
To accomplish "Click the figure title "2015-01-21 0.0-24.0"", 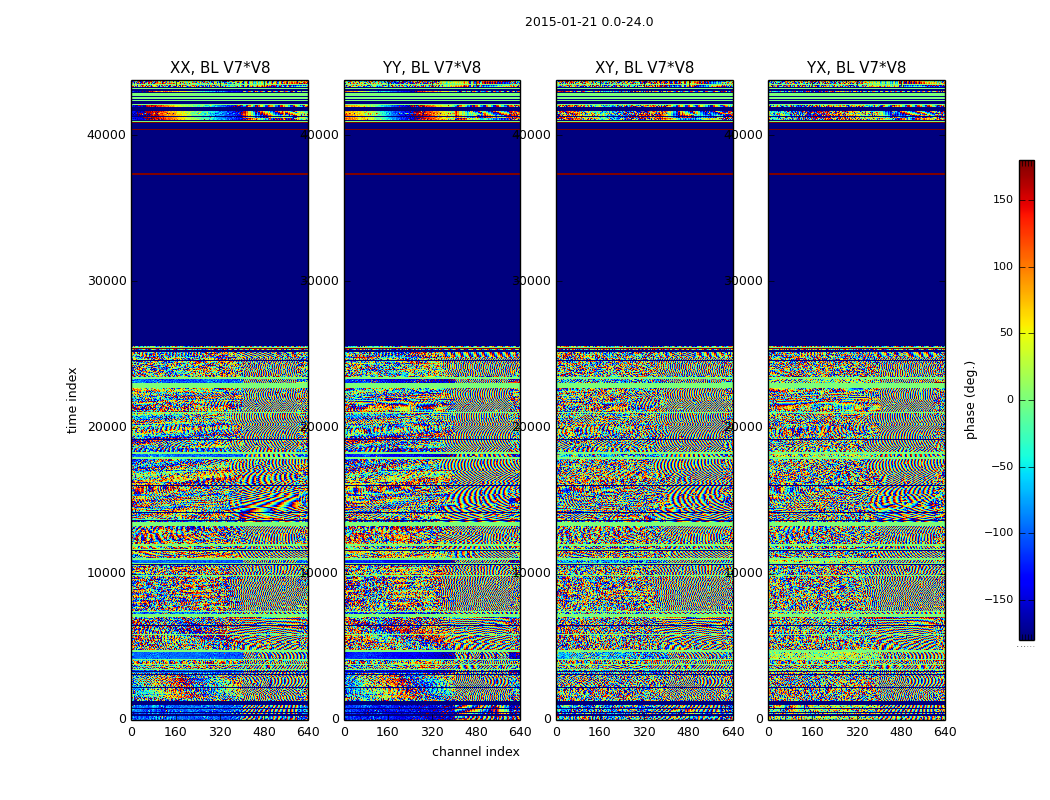I will 589,22.
